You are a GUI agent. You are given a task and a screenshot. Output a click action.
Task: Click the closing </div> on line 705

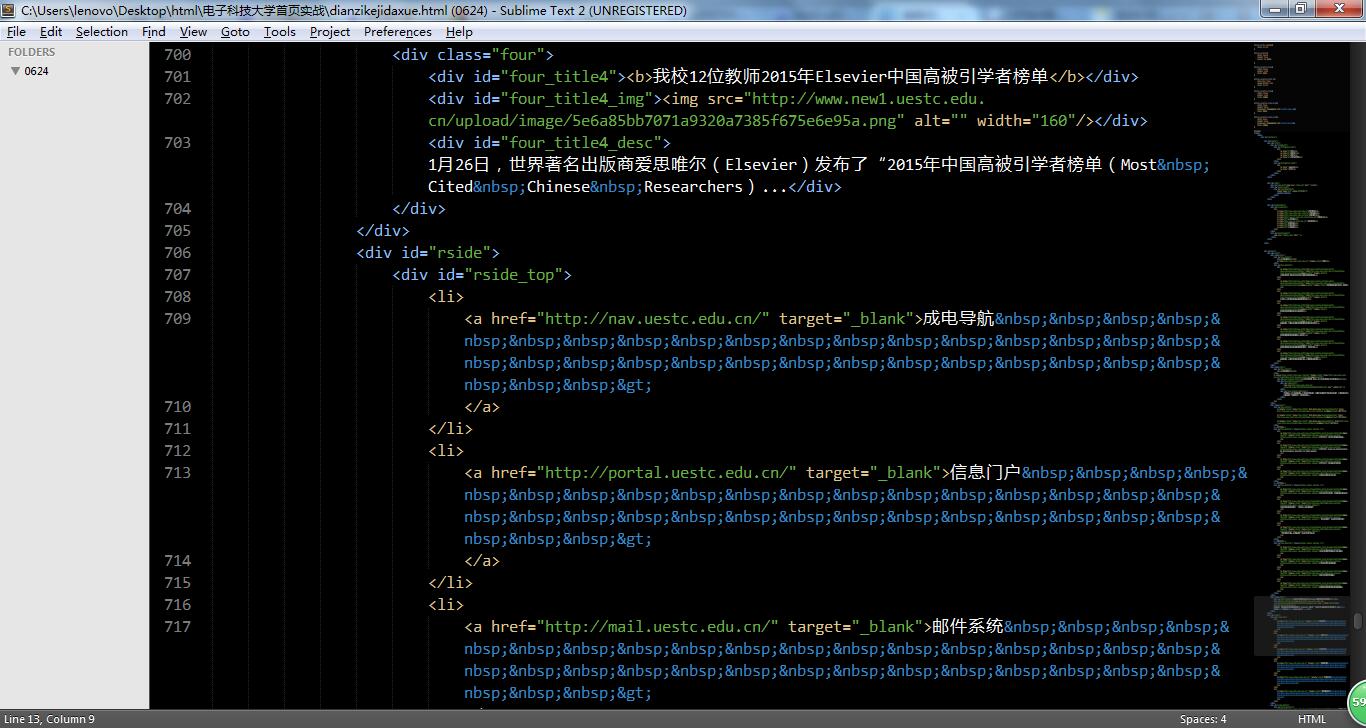(383, 231)
